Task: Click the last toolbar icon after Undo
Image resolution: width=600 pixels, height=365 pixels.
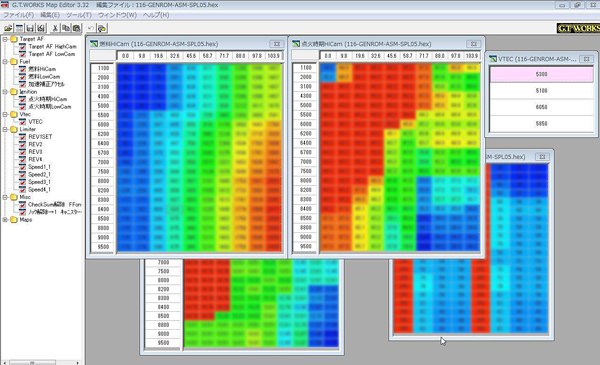Action: pos(102,28)
